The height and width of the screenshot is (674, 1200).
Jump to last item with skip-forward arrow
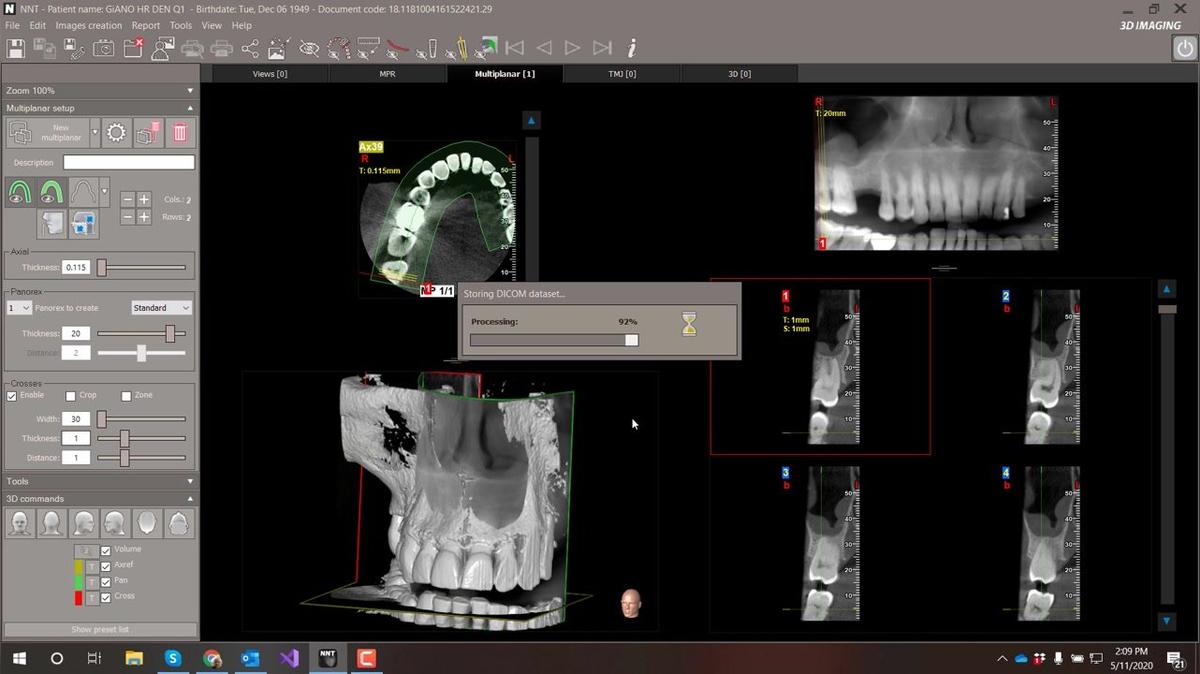pyautogui.click(x=602, y=47)
